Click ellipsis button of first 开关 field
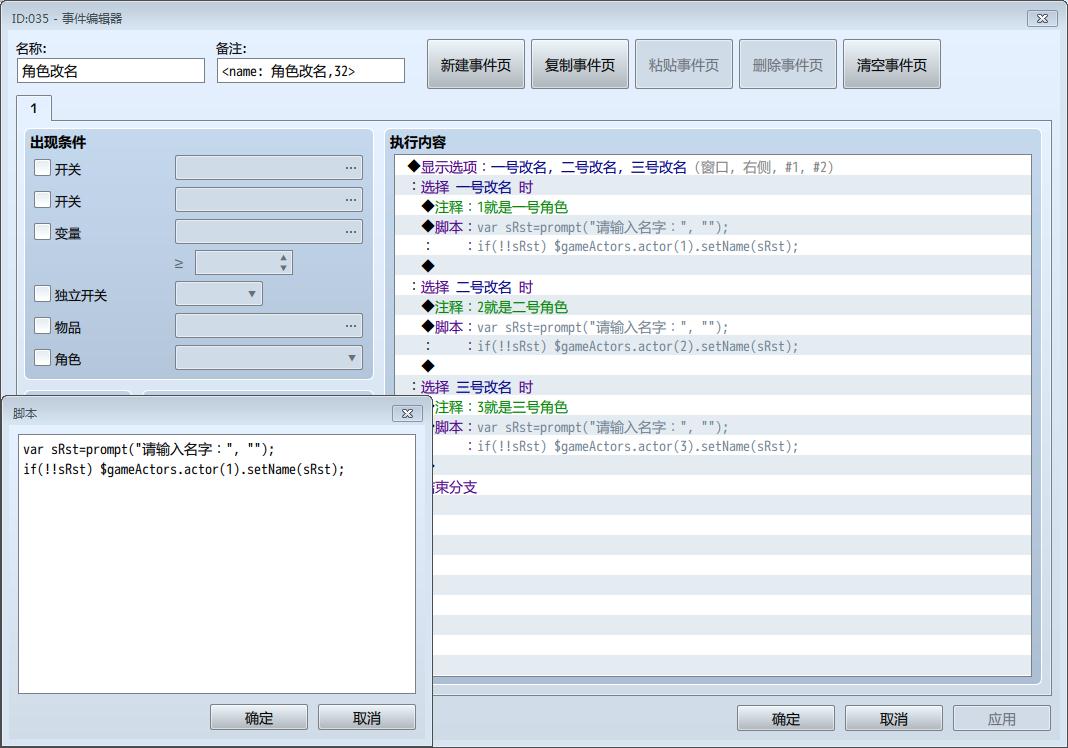This screenshot has height=748, width=1068. (350, 168)
